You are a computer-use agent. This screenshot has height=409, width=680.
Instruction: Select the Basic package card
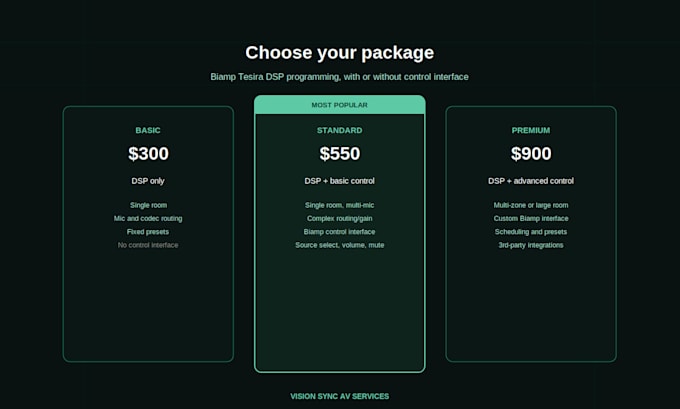pos(148,234)
